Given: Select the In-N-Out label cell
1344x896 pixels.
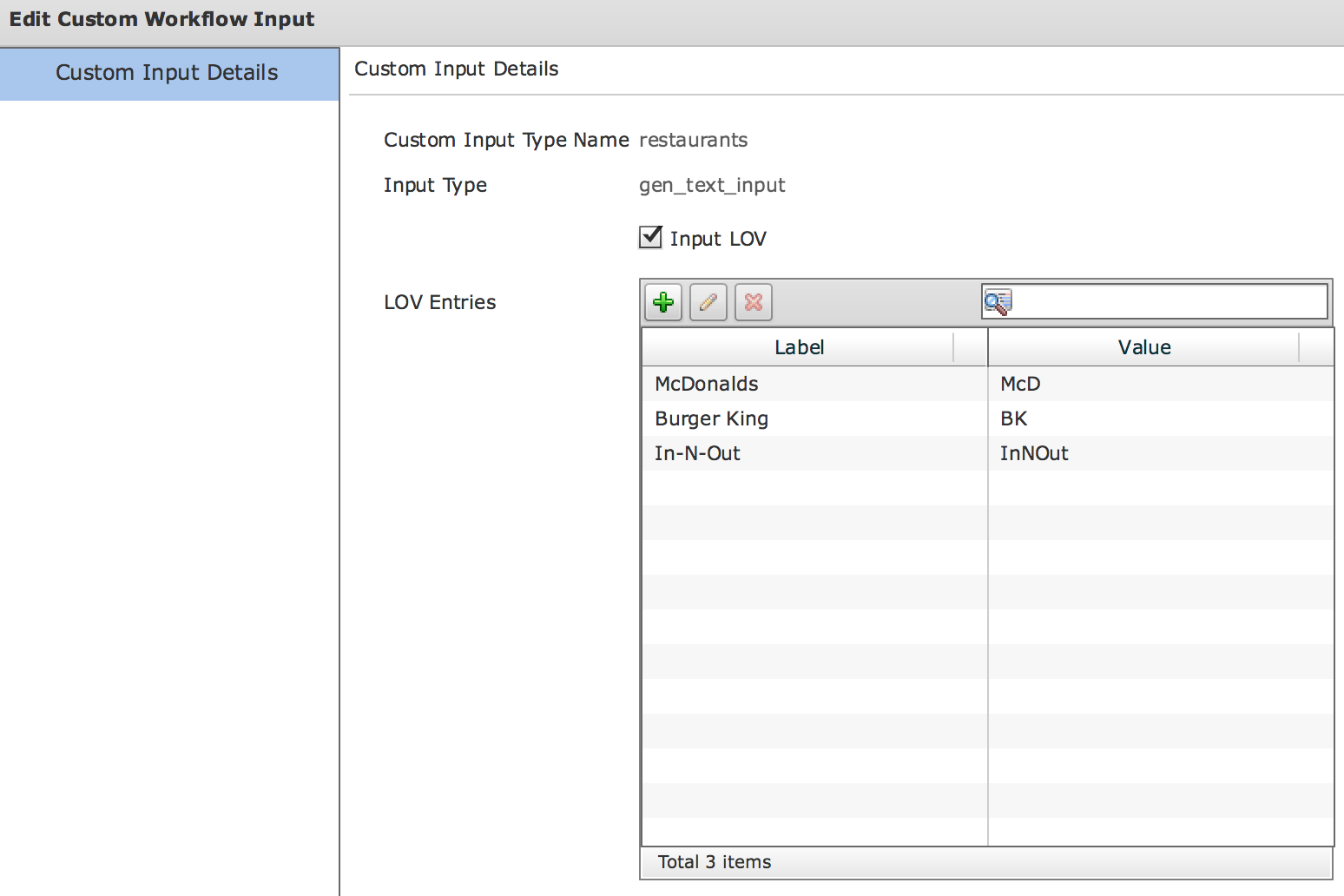Looking at the screenshot, I should [x=697, y=453].
